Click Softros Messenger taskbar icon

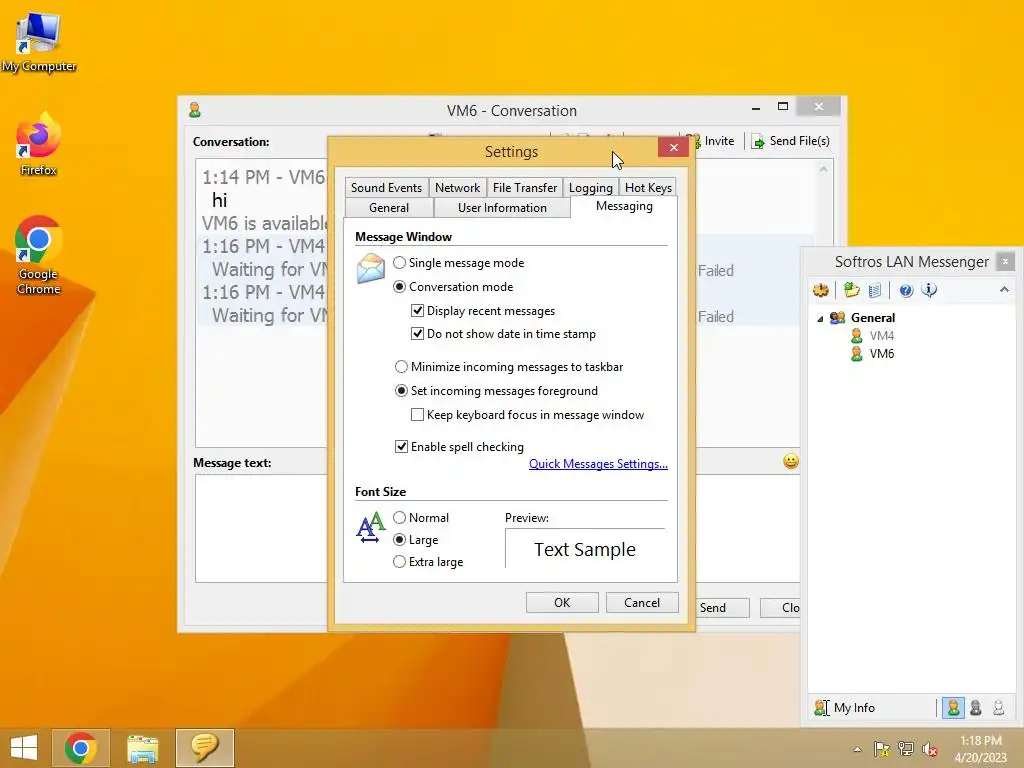pyautogui.click(x=204, y=748)
